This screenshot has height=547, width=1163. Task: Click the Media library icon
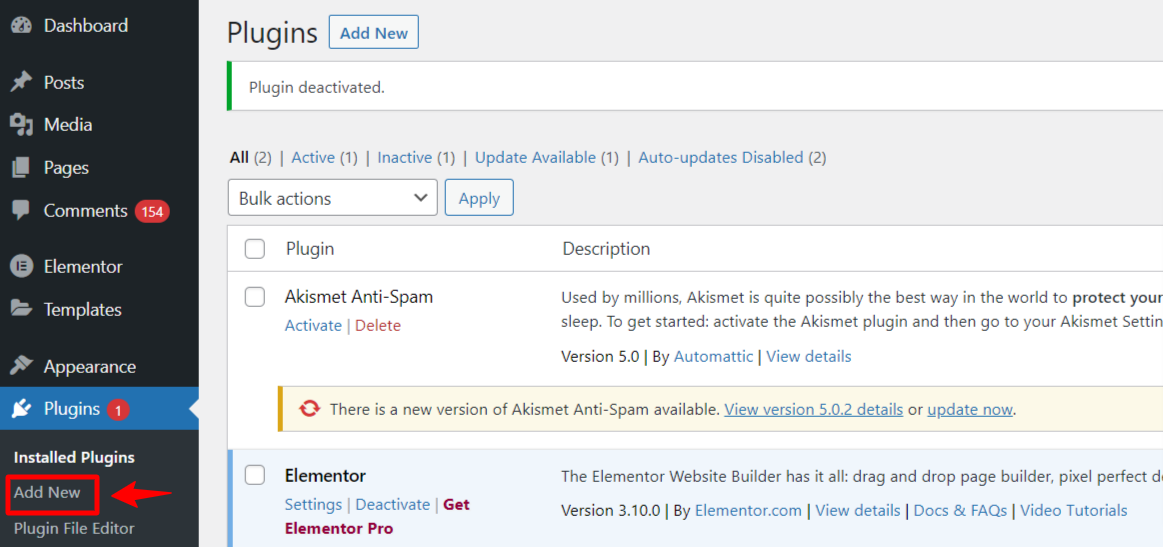click(x=21, y=125)
